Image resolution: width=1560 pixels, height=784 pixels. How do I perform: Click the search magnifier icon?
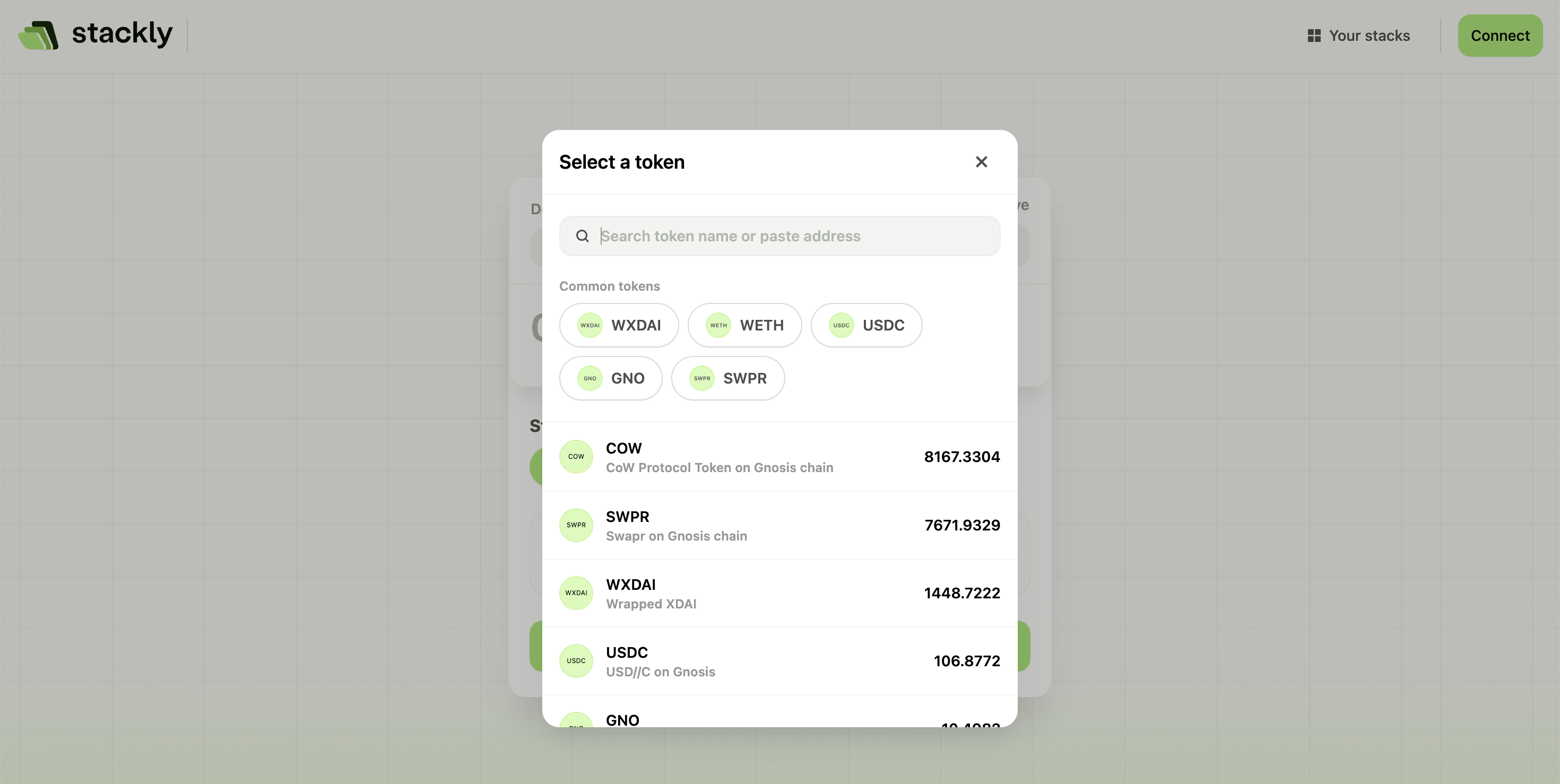tap(582, 236)
